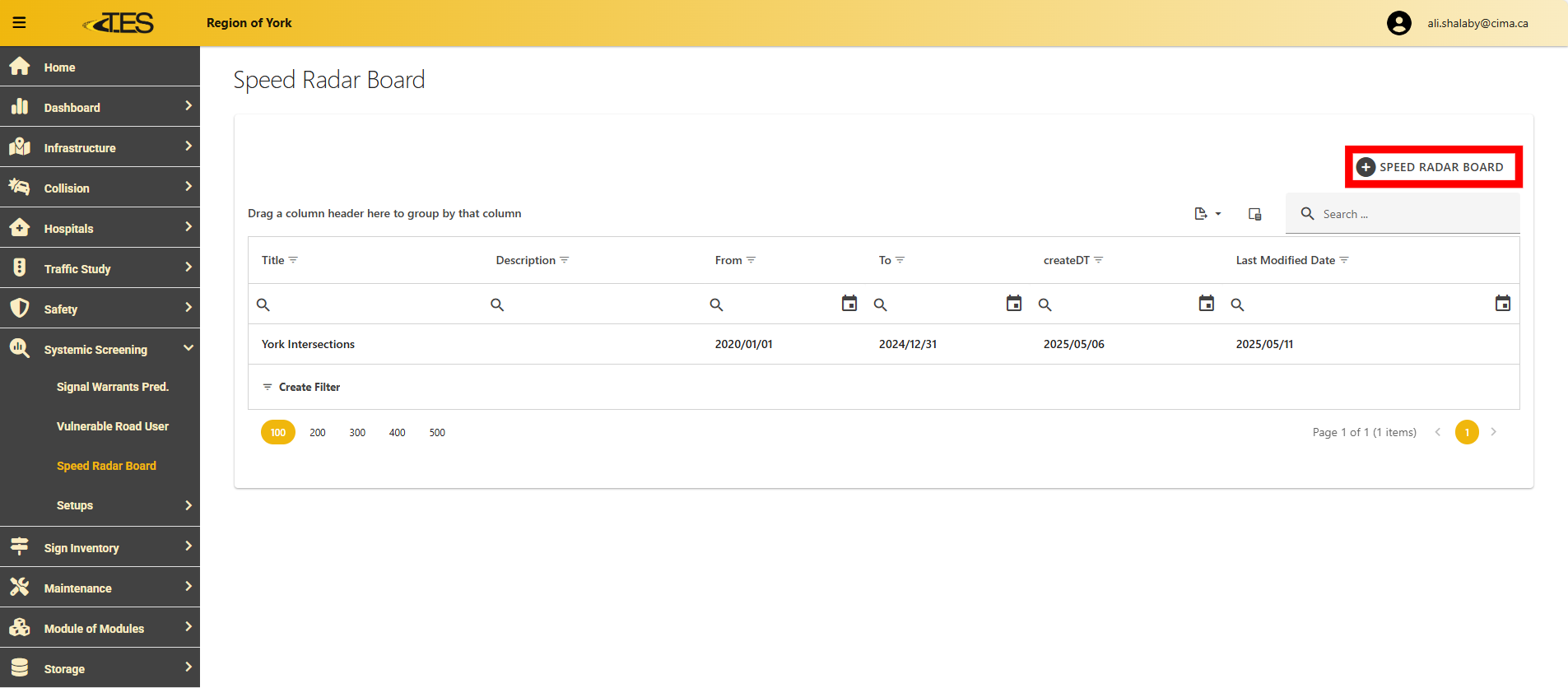Select page size 200

318,433
